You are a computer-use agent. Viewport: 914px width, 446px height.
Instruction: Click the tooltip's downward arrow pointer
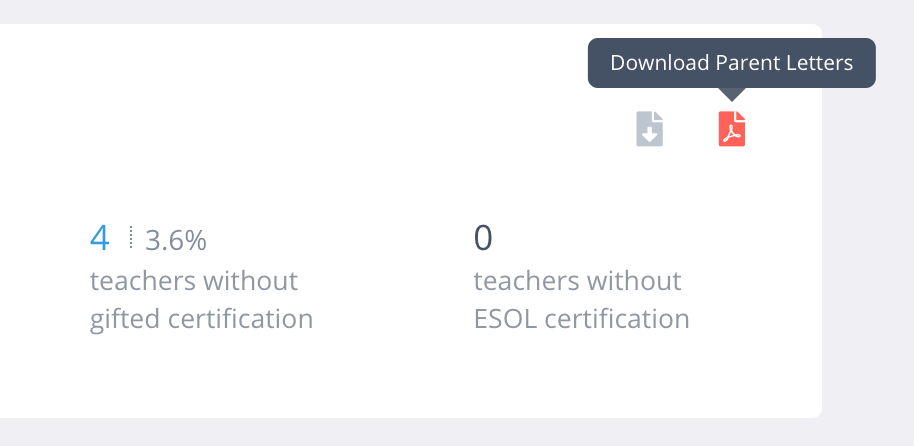[732, 94]
